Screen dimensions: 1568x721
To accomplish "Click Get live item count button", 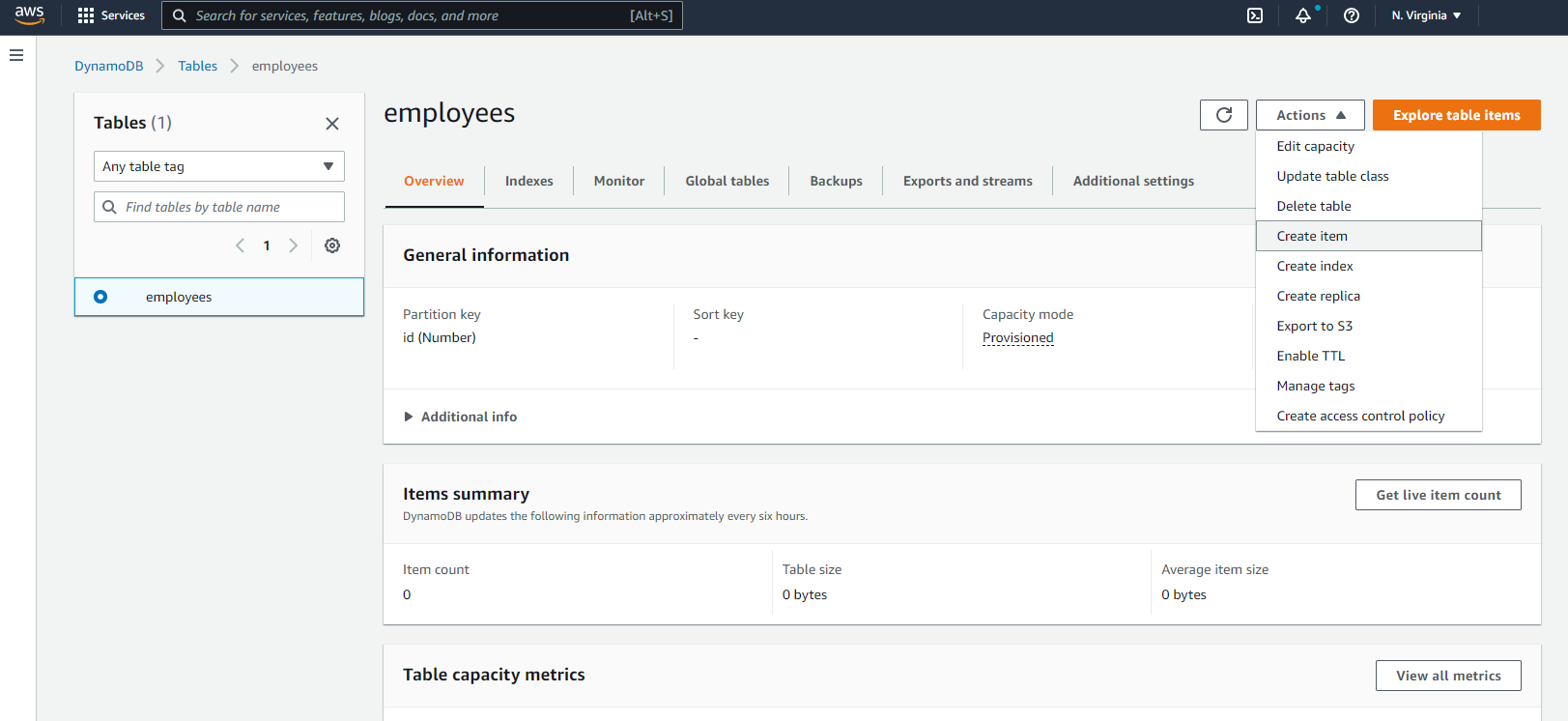I will 1439,495.
